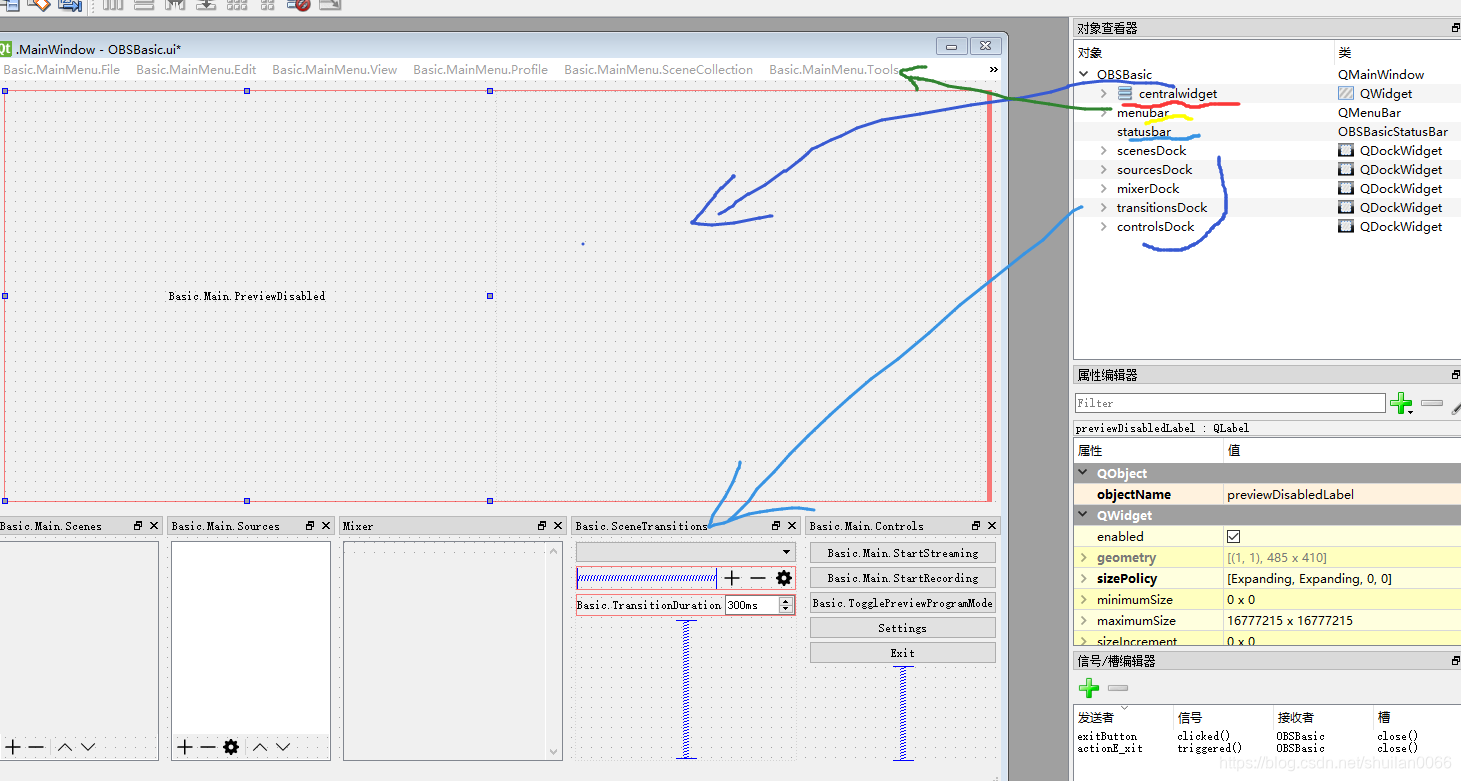Viewport: 1461px width, 781px height.
Task: Delete signal/slot connection with gray minus
Action: tap(1118, 688)
